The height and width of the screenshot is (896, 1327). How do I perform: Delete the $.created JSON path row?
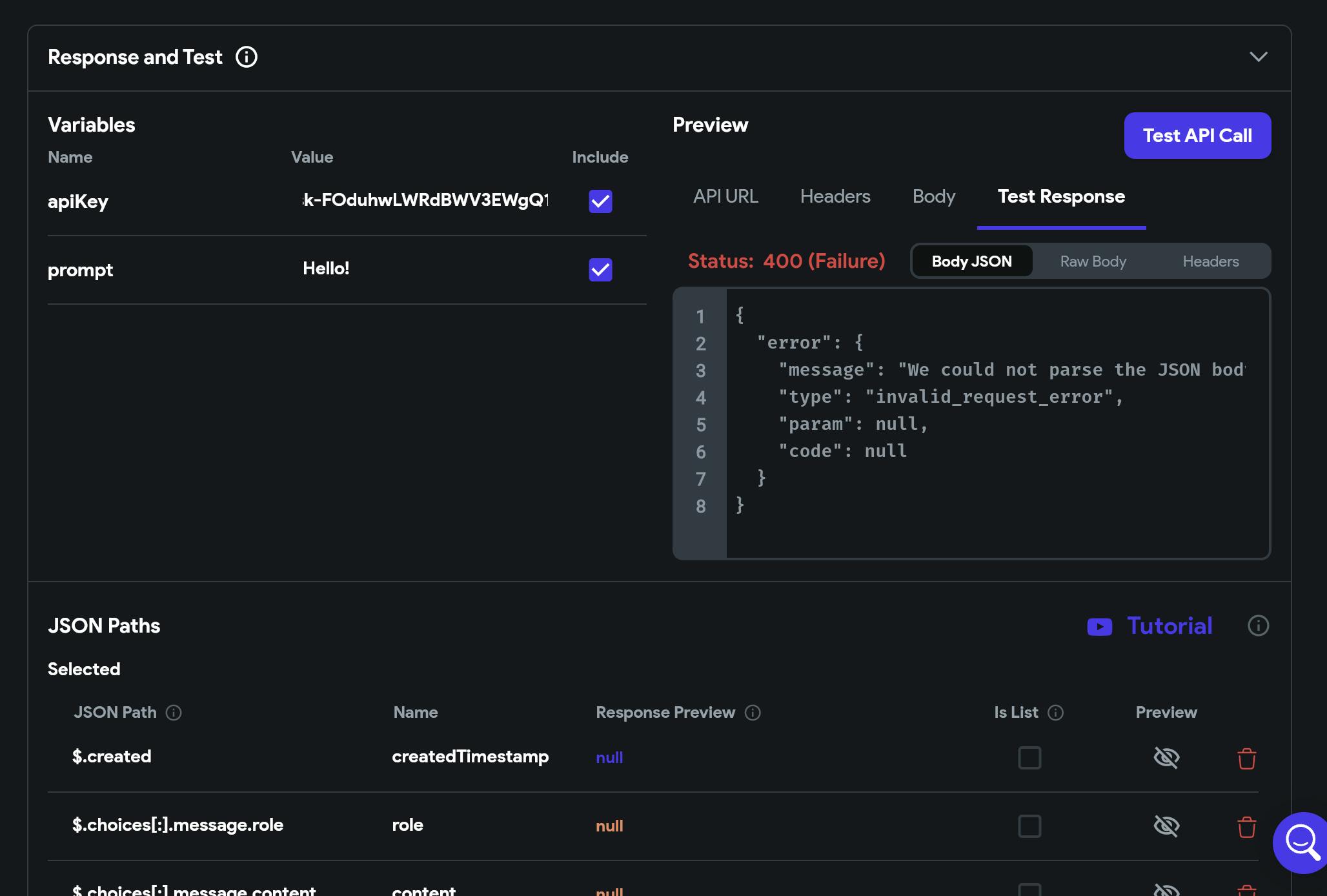1246,759
